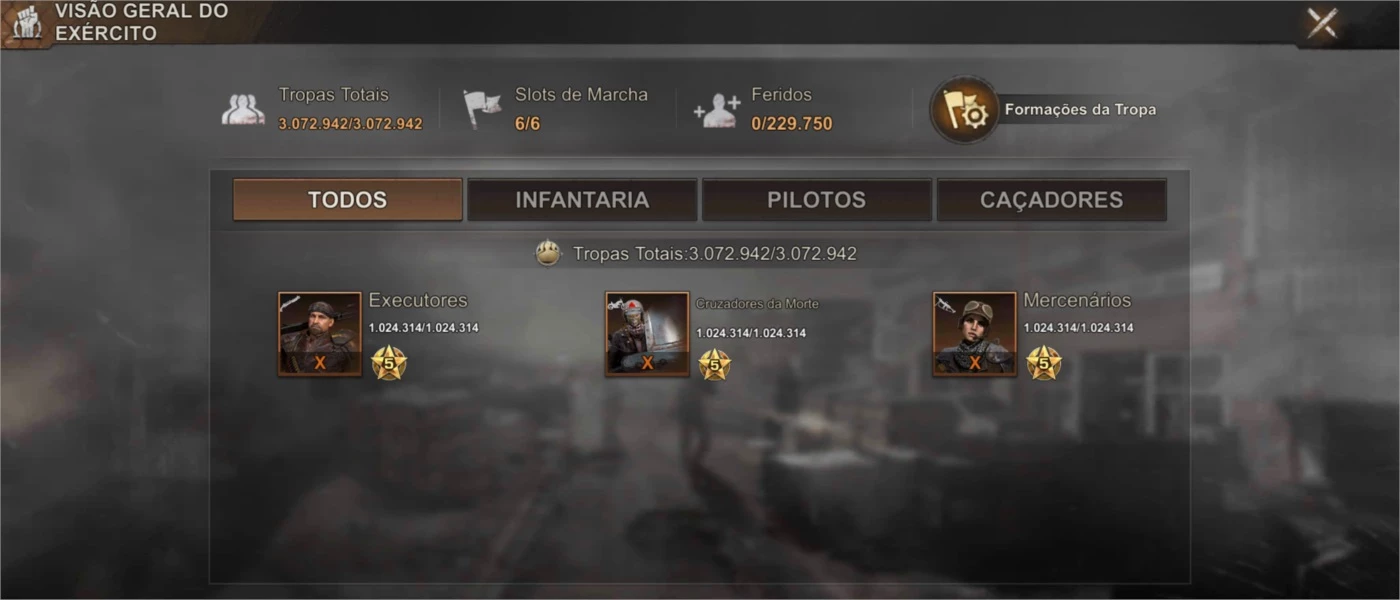Click the gold star badge under Executores
The height and width of the screenshot is (600, 1400).
tap(389, 363)
